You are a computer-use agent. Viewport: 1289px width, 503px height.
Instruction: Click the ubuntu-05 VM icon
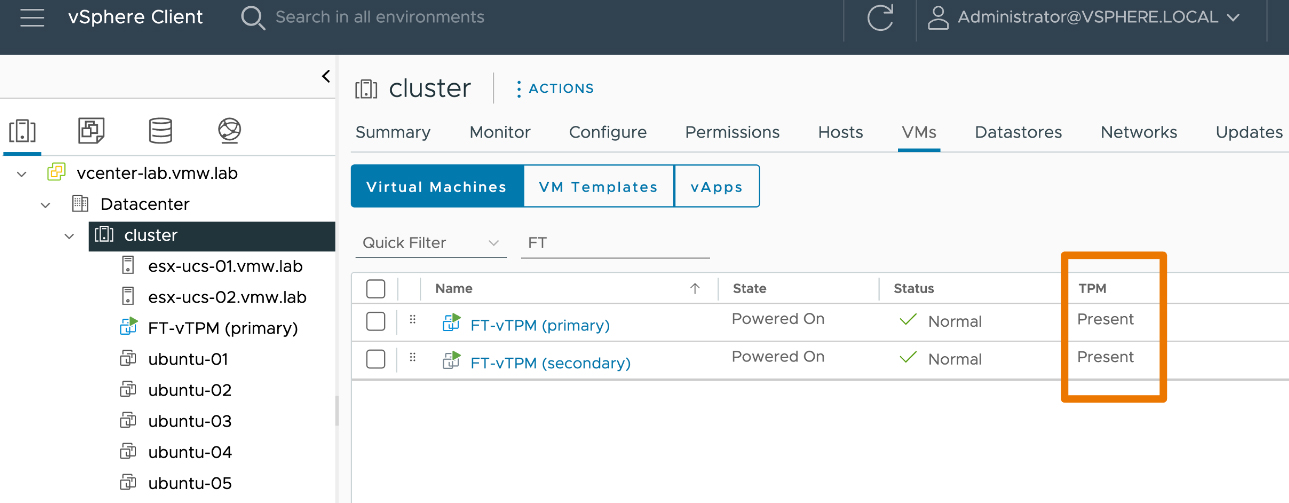[128, 483]
